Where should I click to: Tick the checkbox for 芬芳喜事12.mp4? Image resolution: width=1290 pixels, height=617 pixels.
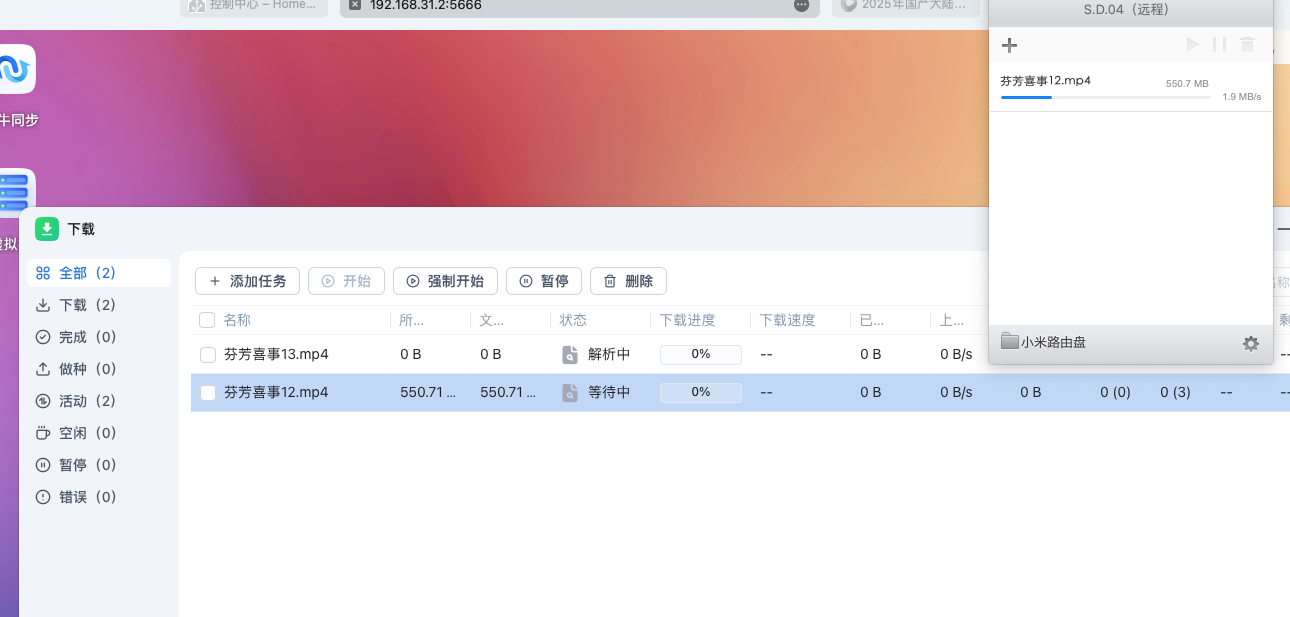point(208,392)
